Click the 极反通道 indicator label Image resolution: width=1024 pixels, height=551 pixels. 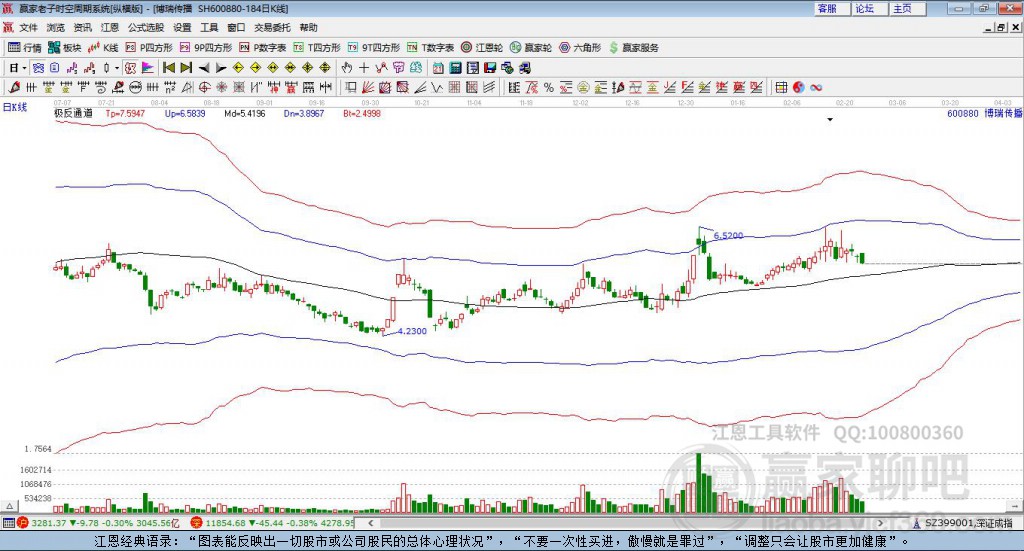tap(74, 114)
